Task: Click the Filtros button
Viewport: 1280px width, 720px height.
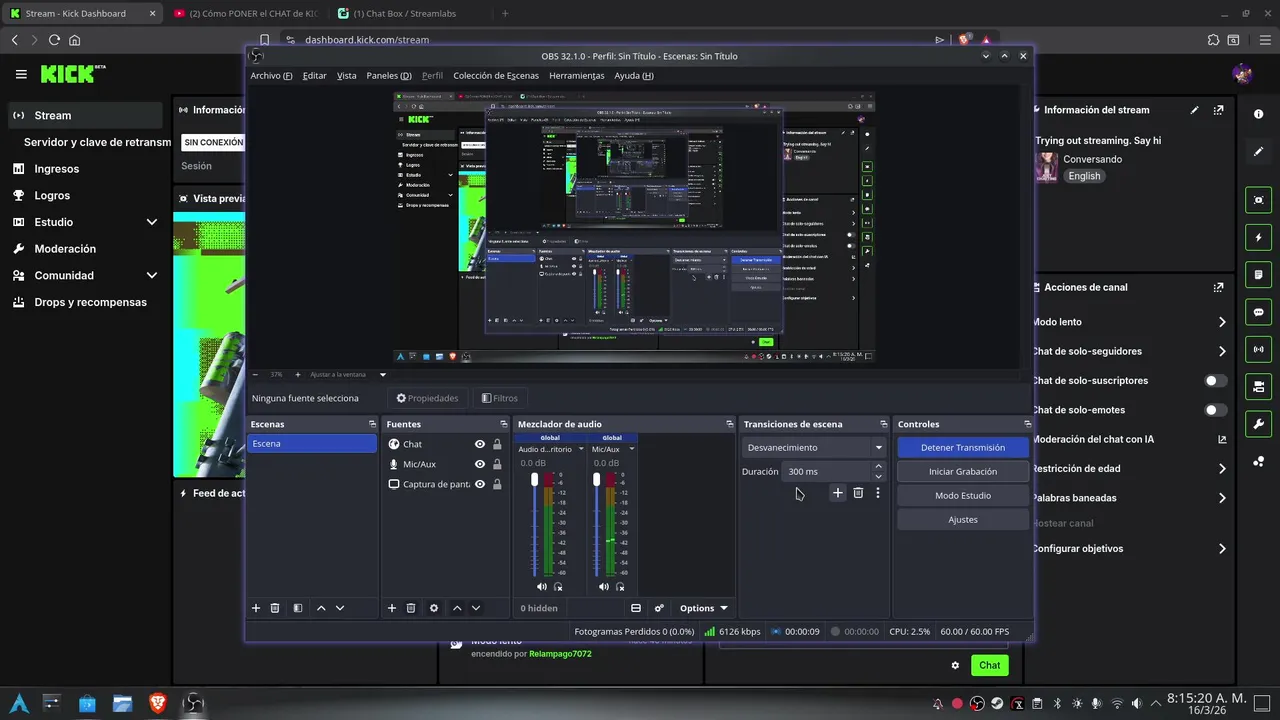Action: pos(500,398)
